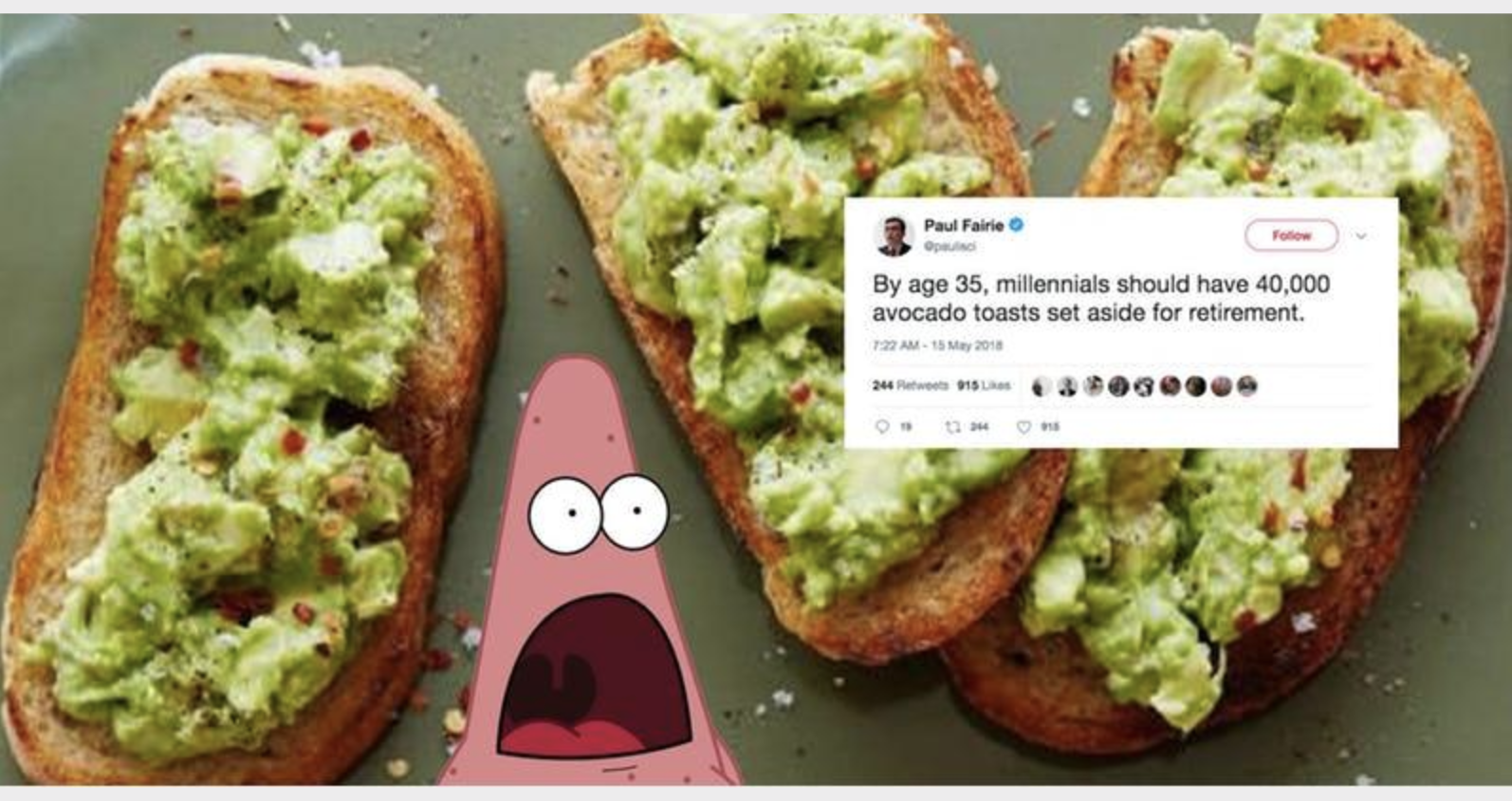Click the Follow button
Screen dimensions: 1512x801
pyautogui.click(x=1291, y=235)
